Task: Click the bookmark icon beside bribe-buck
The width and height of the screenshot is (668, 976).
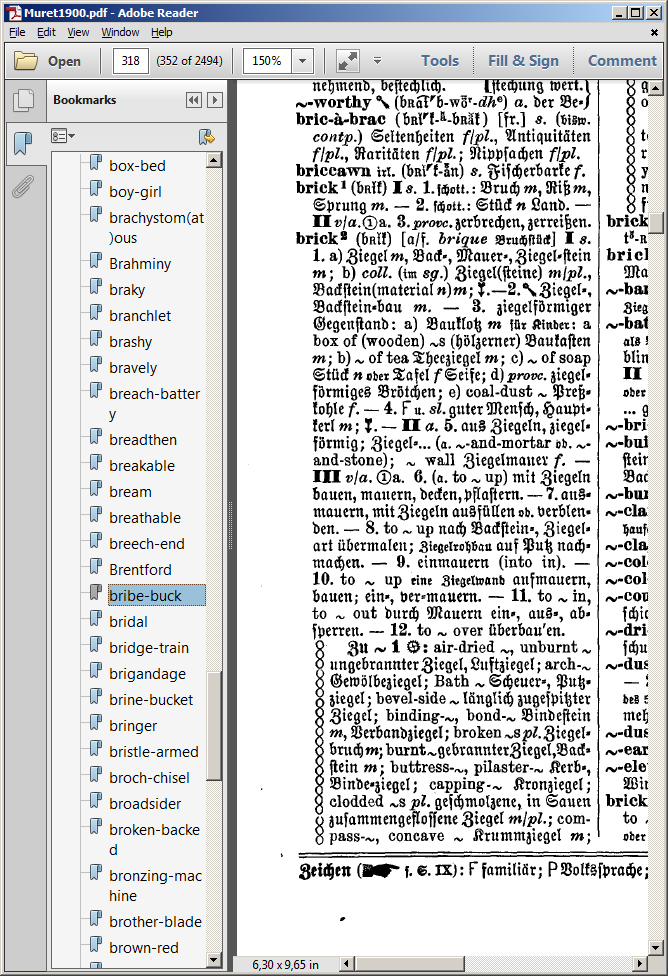Action: (x=95, y=593)
